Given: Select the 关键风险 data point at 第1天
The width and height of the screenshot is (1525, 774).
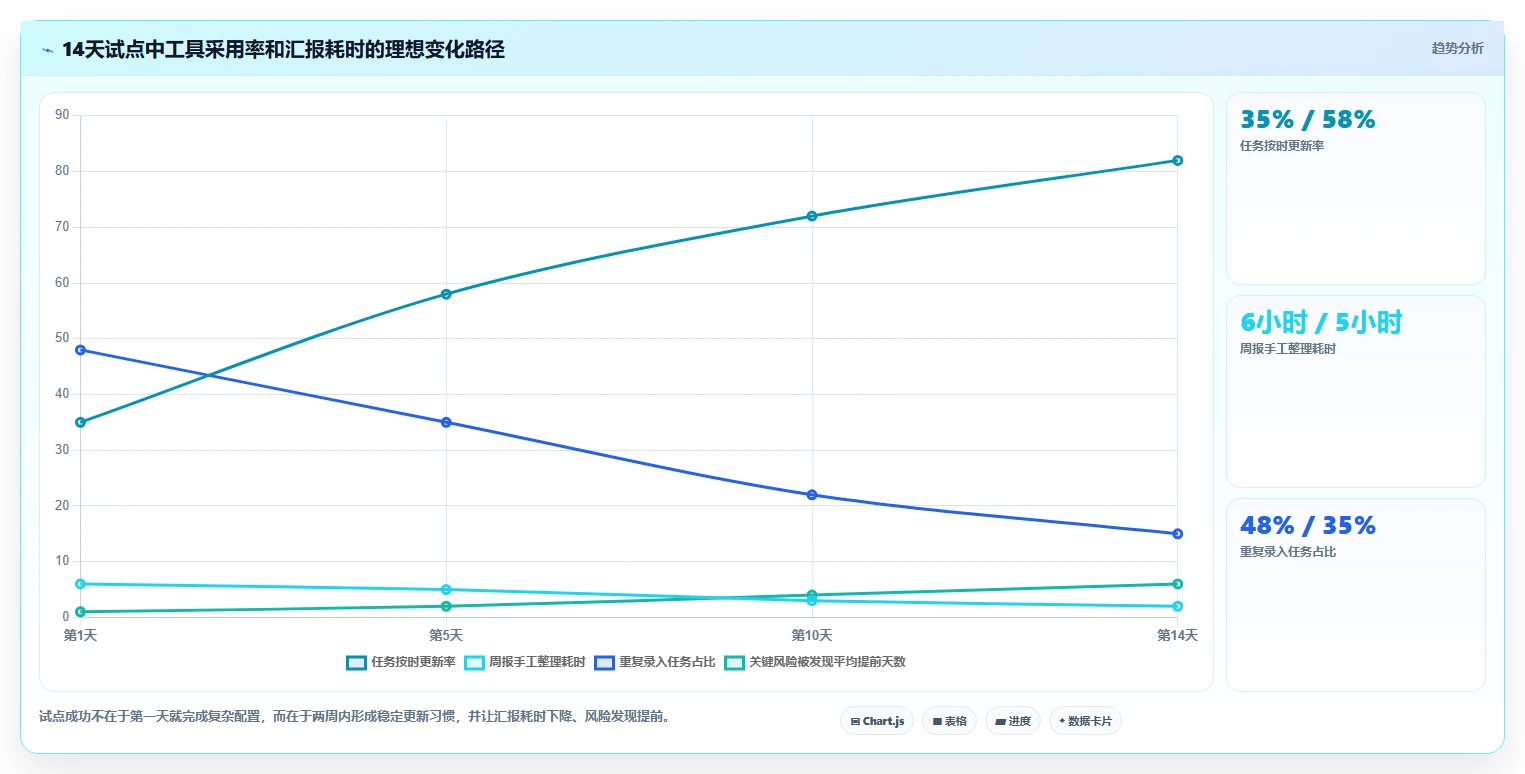Looking at the screenshot, I should pyautogui.click(x=80, y=612).
